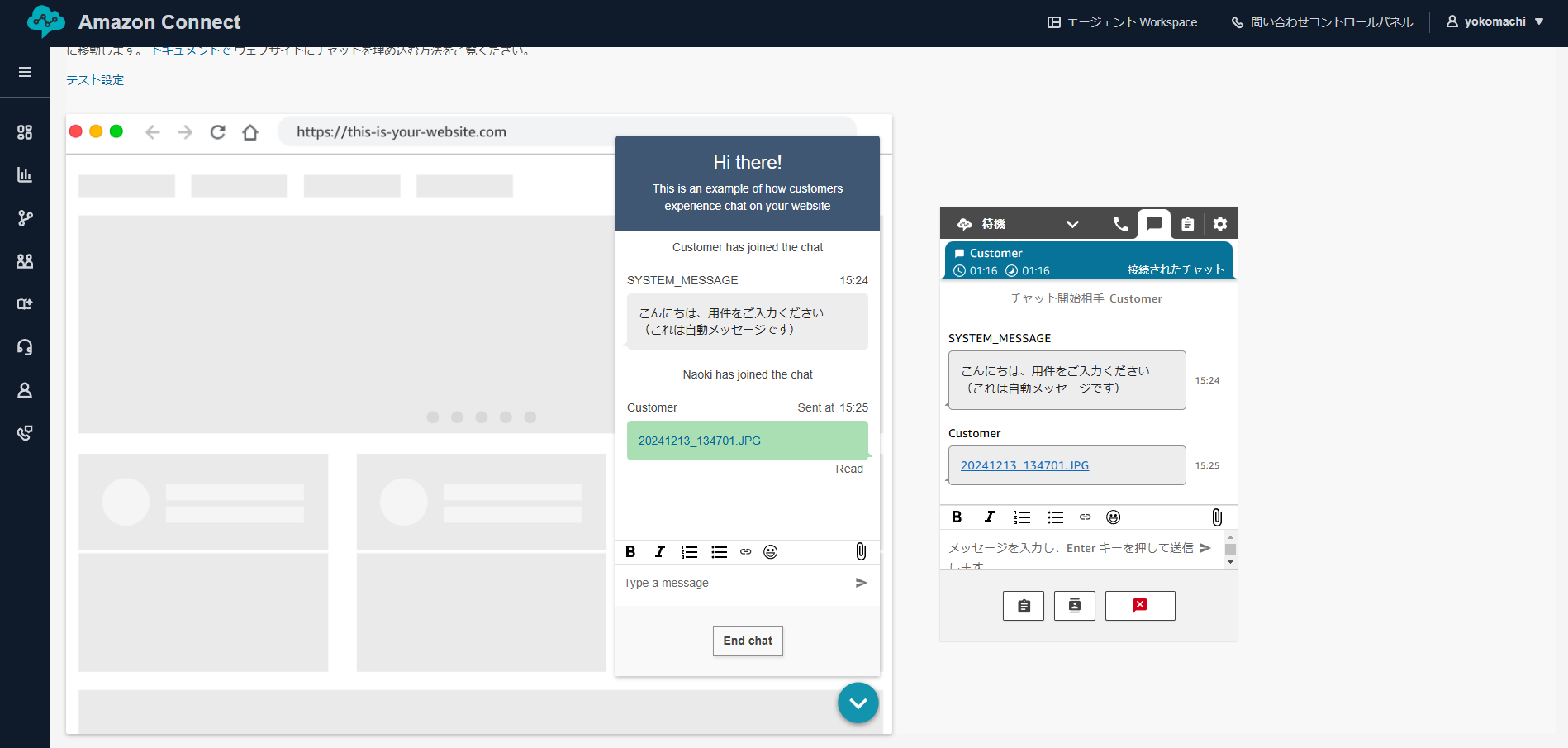
Task: Open the hamburger navigation menu
Action: [25, 72]
